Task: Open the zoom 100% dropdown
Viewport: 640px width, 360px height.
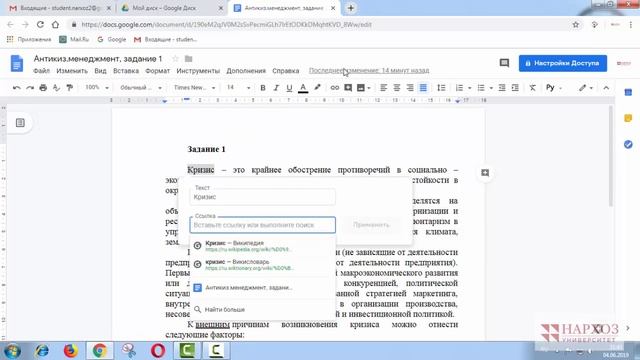Action: (97, 88)
